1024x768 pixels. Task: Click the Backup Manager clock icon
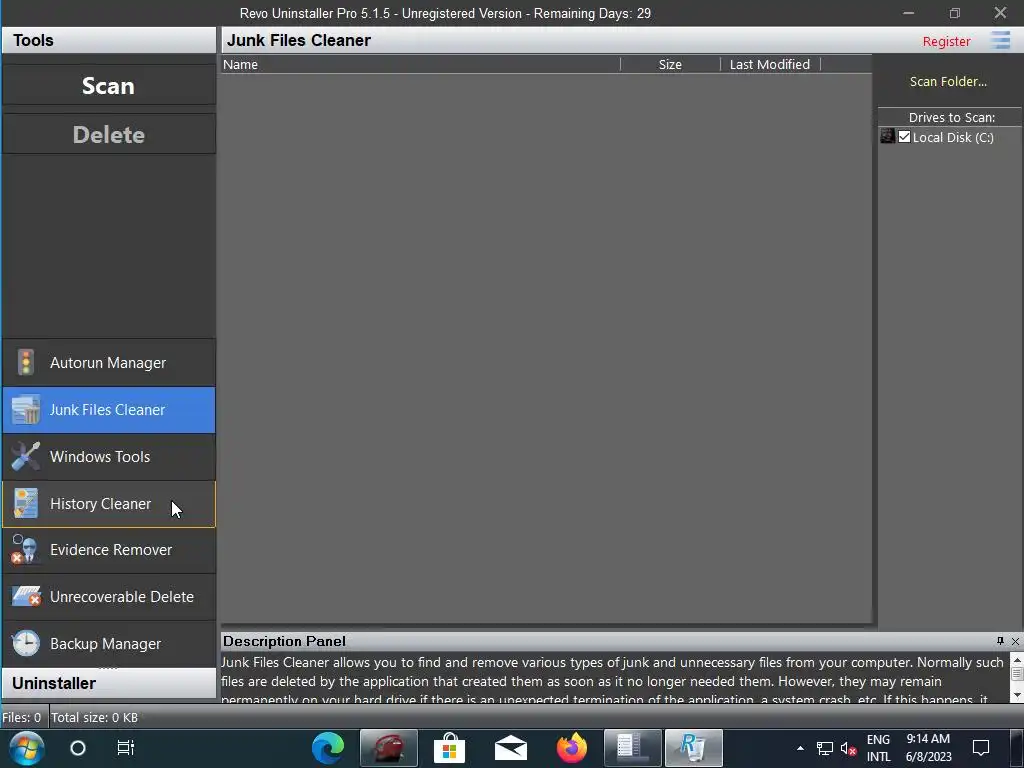[26, 643]
